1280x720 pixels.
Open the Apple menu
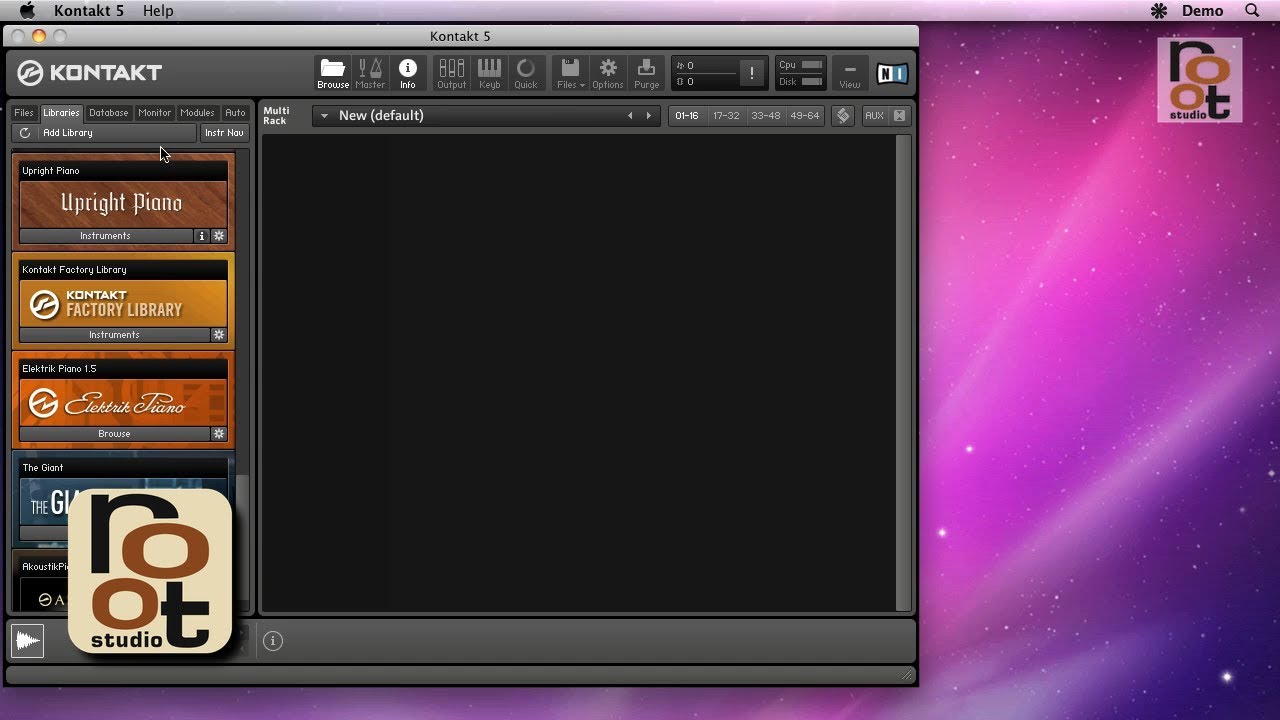tap(27, 10)
